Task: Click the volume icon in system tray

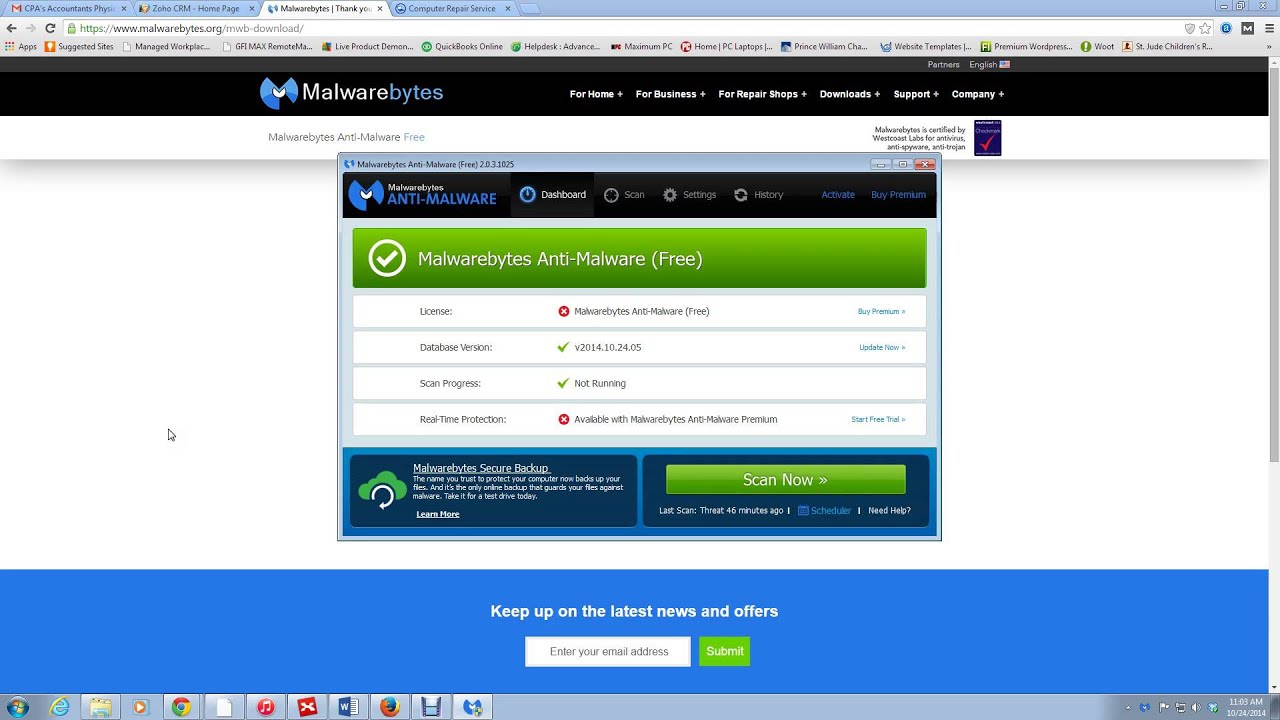Action: pos(1196,707)
